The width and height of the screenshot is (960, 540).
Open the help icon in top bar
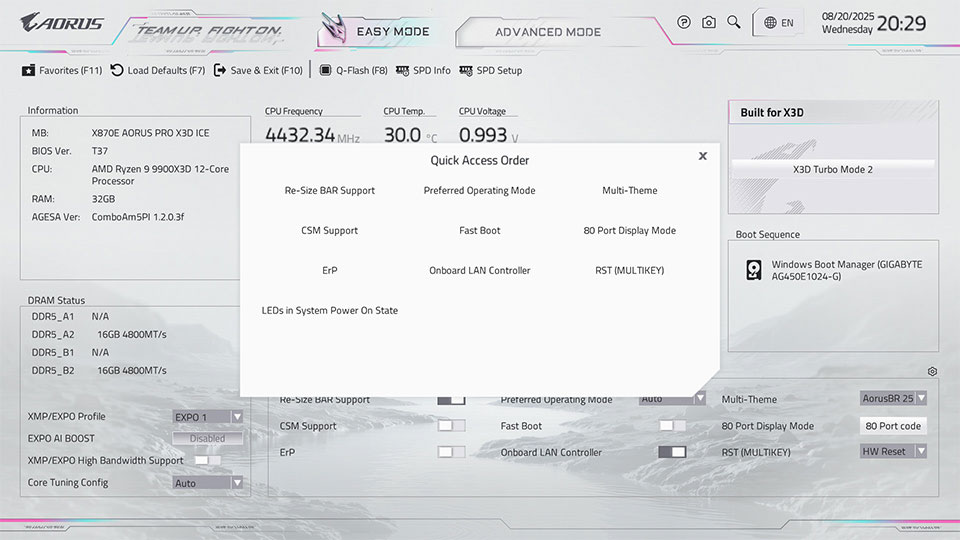tap(684, 23)
